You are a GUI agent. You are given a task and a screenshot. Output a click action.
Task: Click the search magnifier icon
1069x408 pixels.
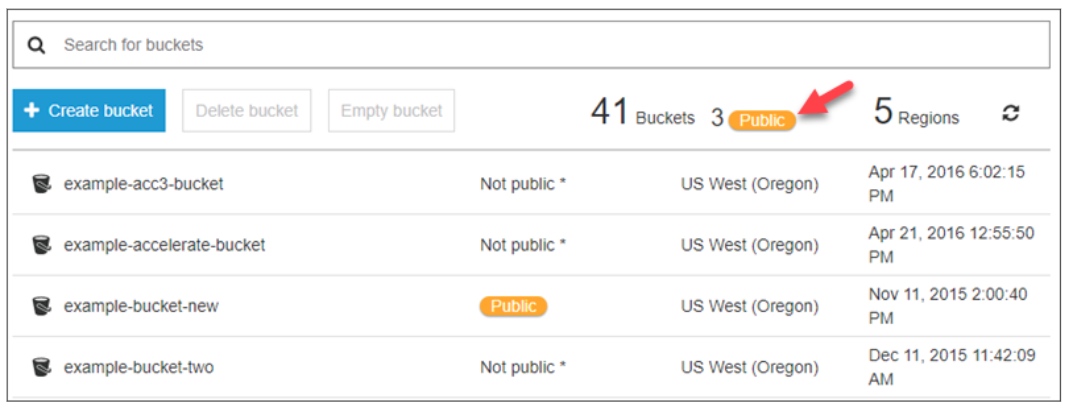36,45
